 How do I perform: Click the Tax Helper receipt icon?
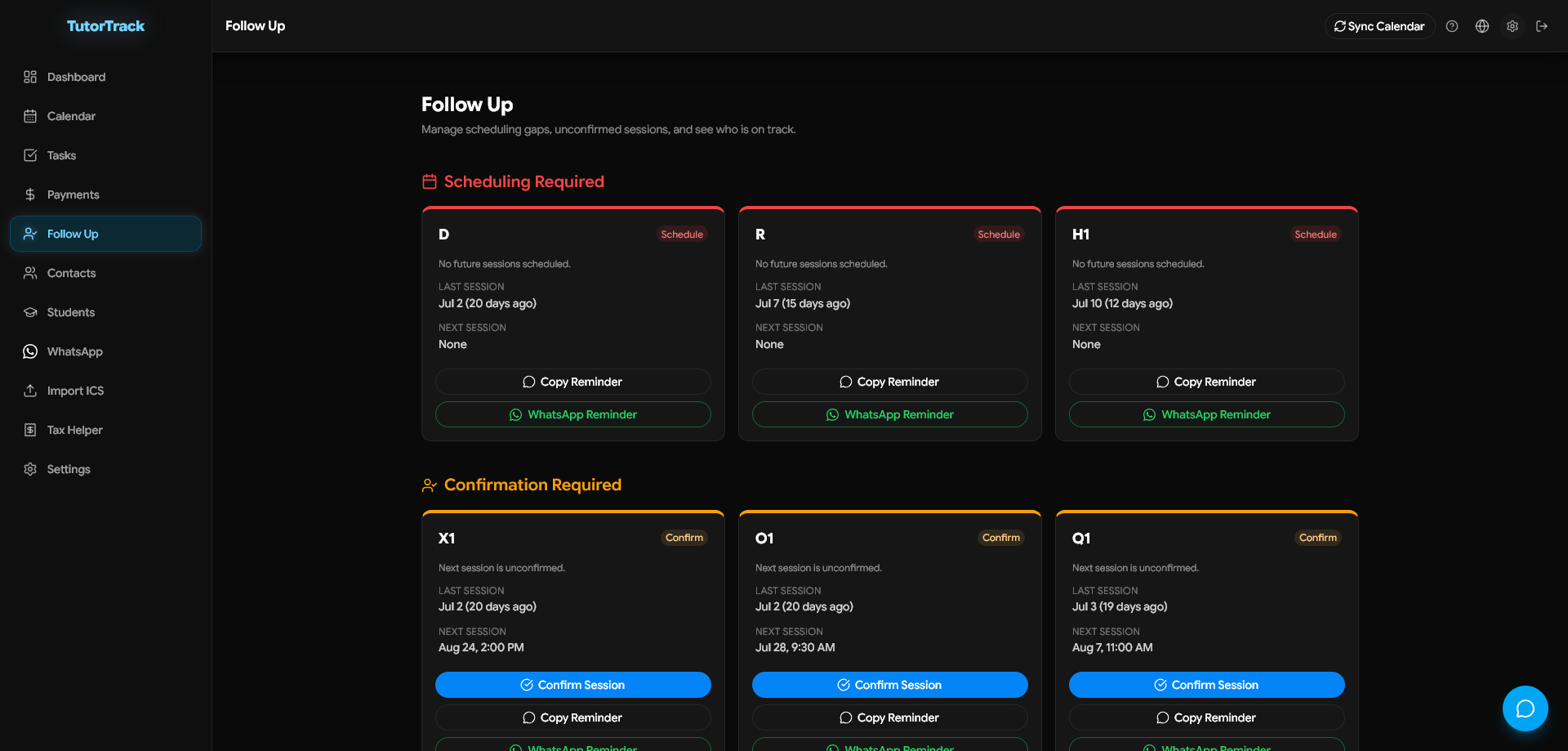[x=30, y=430]
